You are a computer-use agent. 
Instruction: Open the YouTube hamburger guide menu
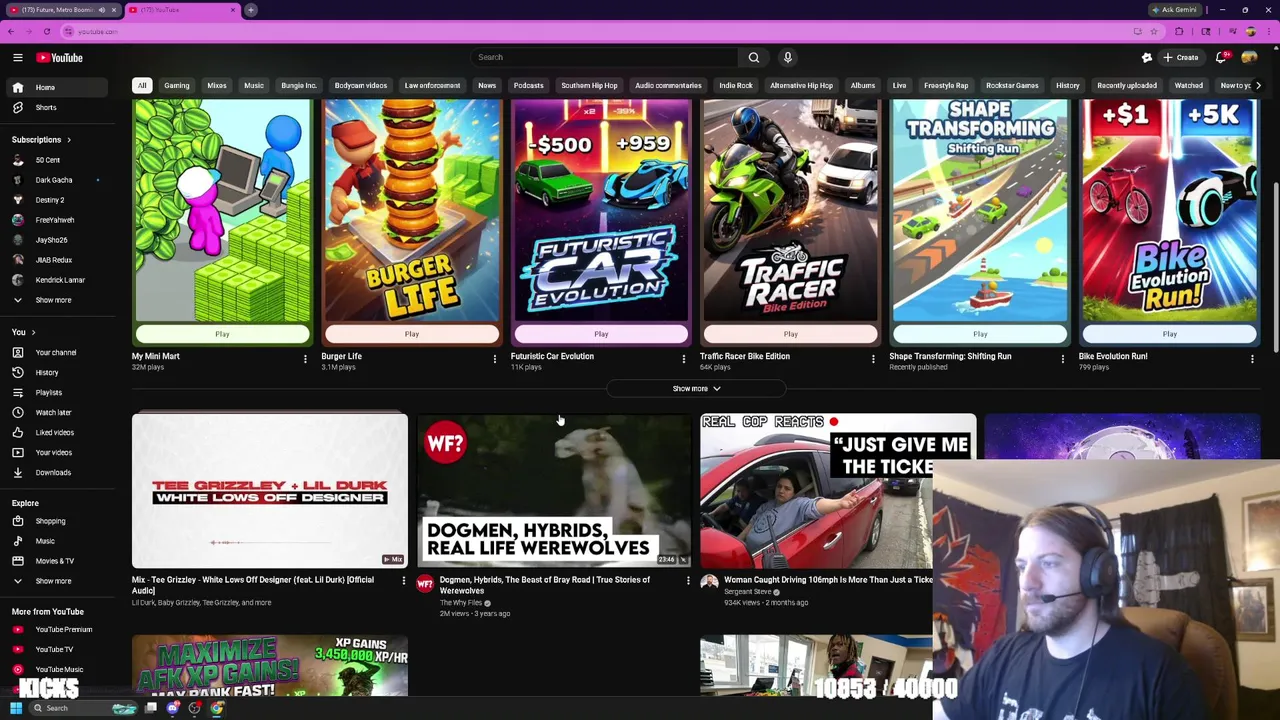coord(17,57)
